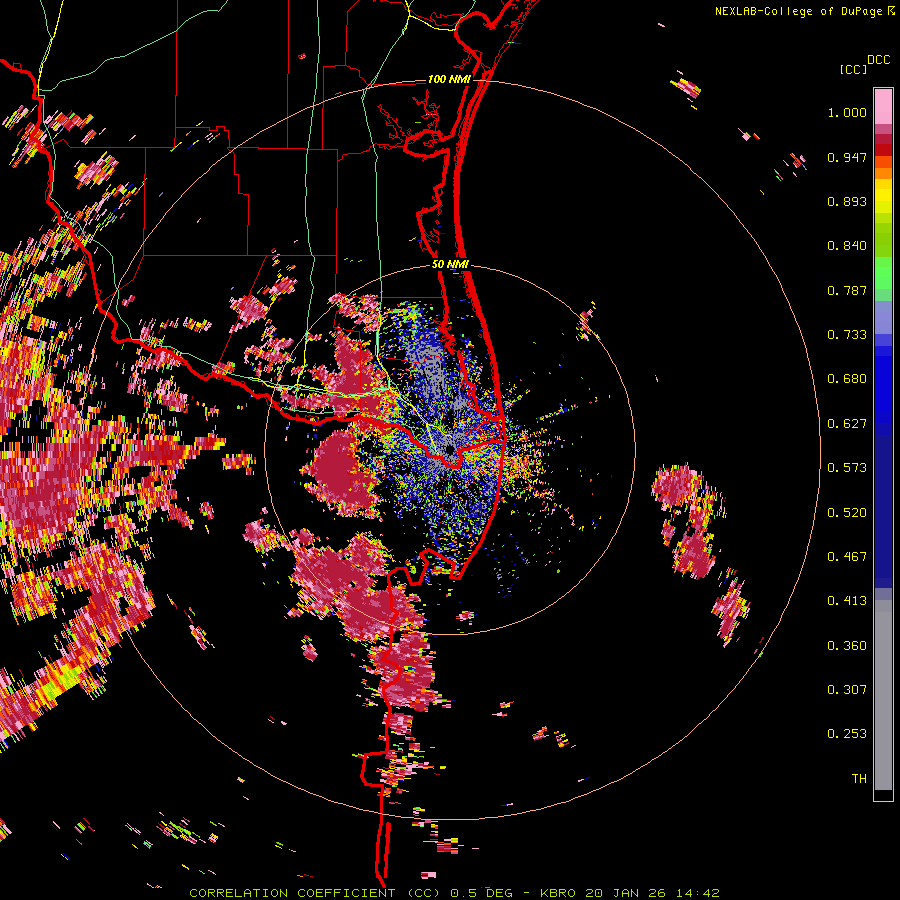
Task: Click the 0.627 scale value
Action: click(x=847, y=424)
